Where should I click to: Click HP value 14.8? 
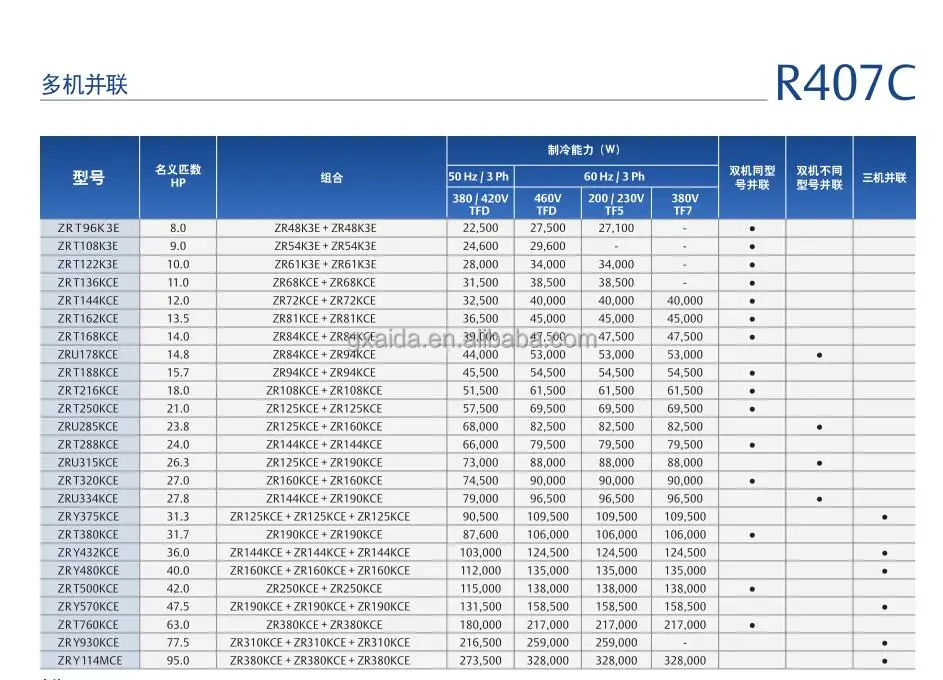[178, 354]
